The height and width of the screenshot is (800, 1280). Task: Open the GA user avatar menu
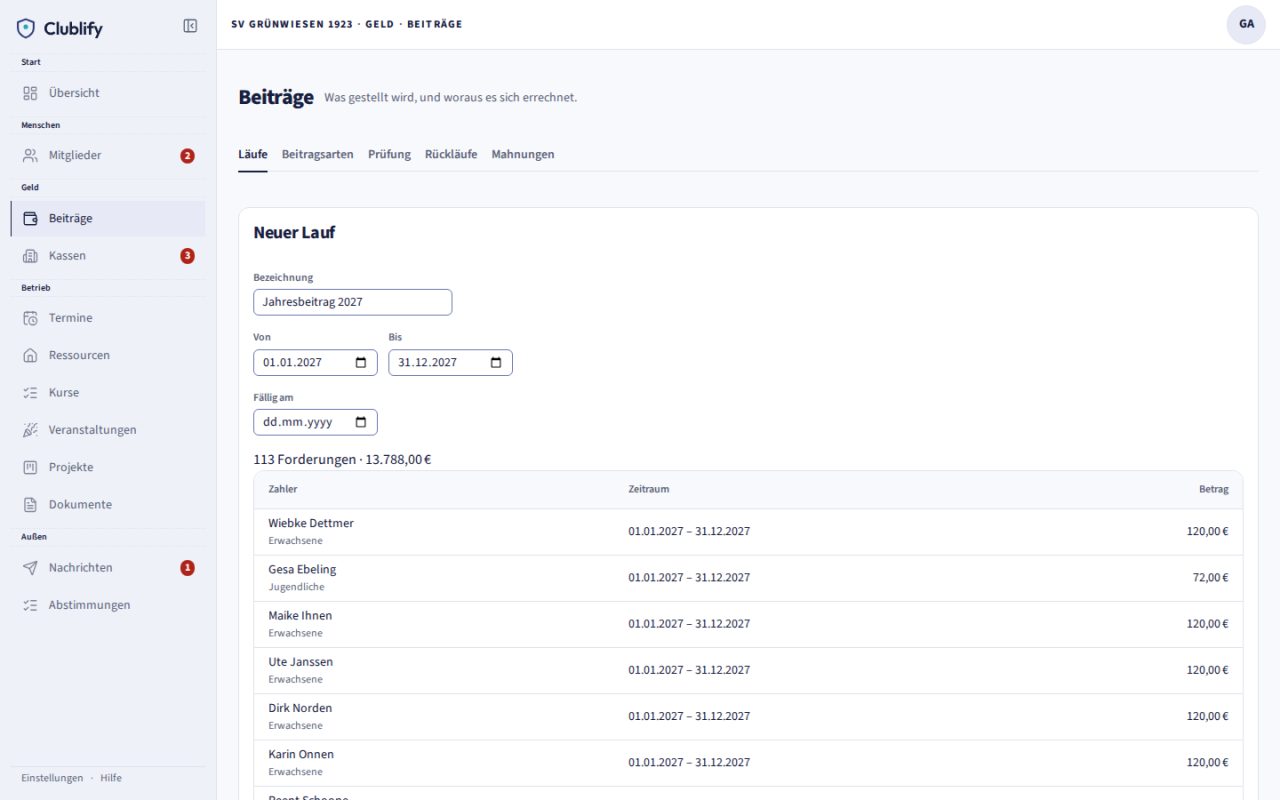1246,24
